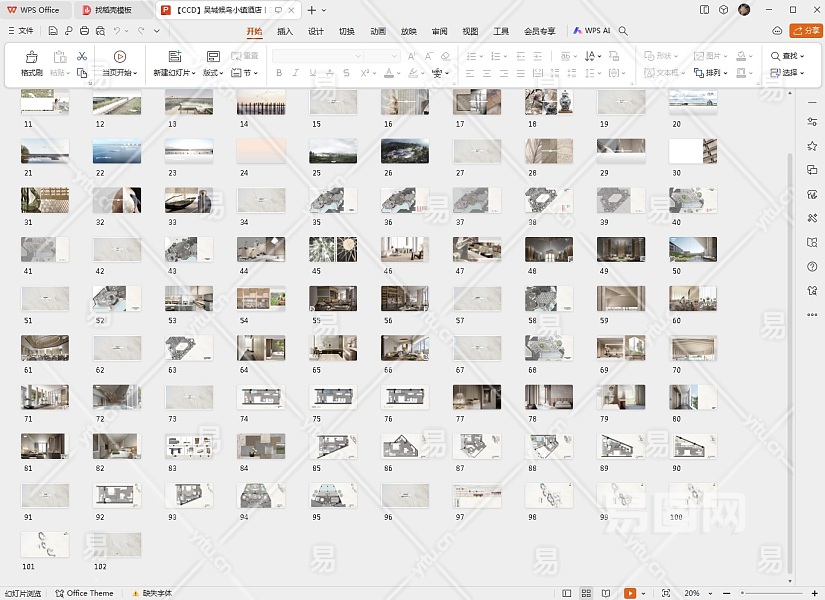Click the orange Share (分享) button

click(x=805, y=31)
